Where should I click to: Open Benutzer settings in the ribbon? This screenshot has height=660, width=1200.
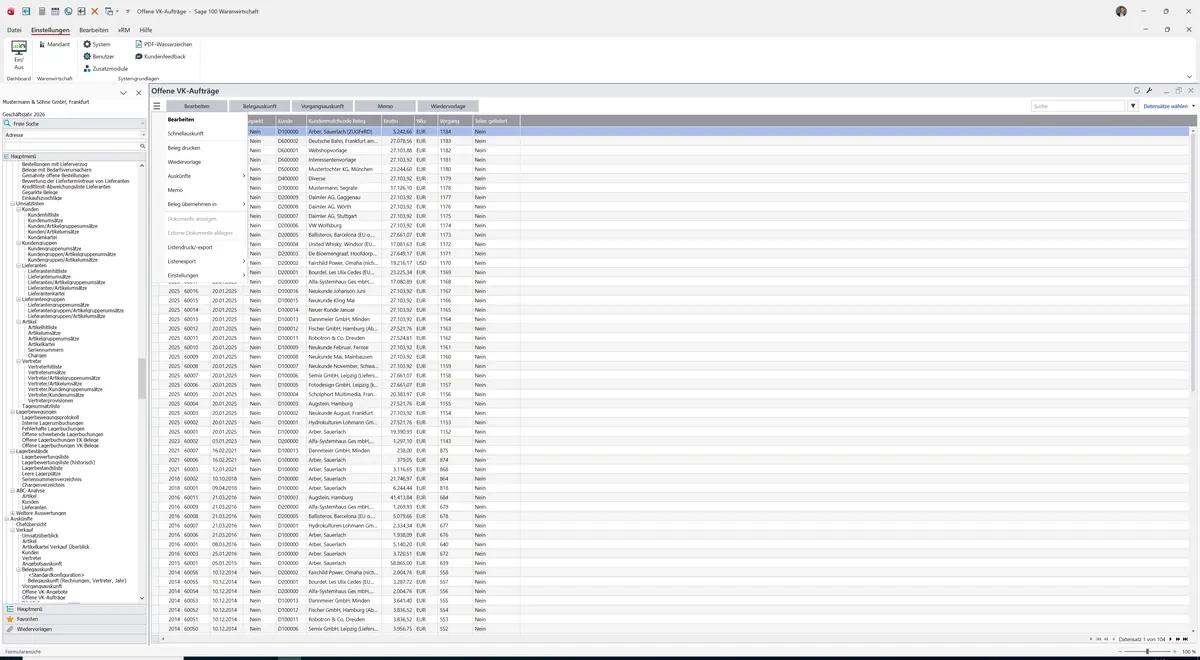click(x=99, y=57)
